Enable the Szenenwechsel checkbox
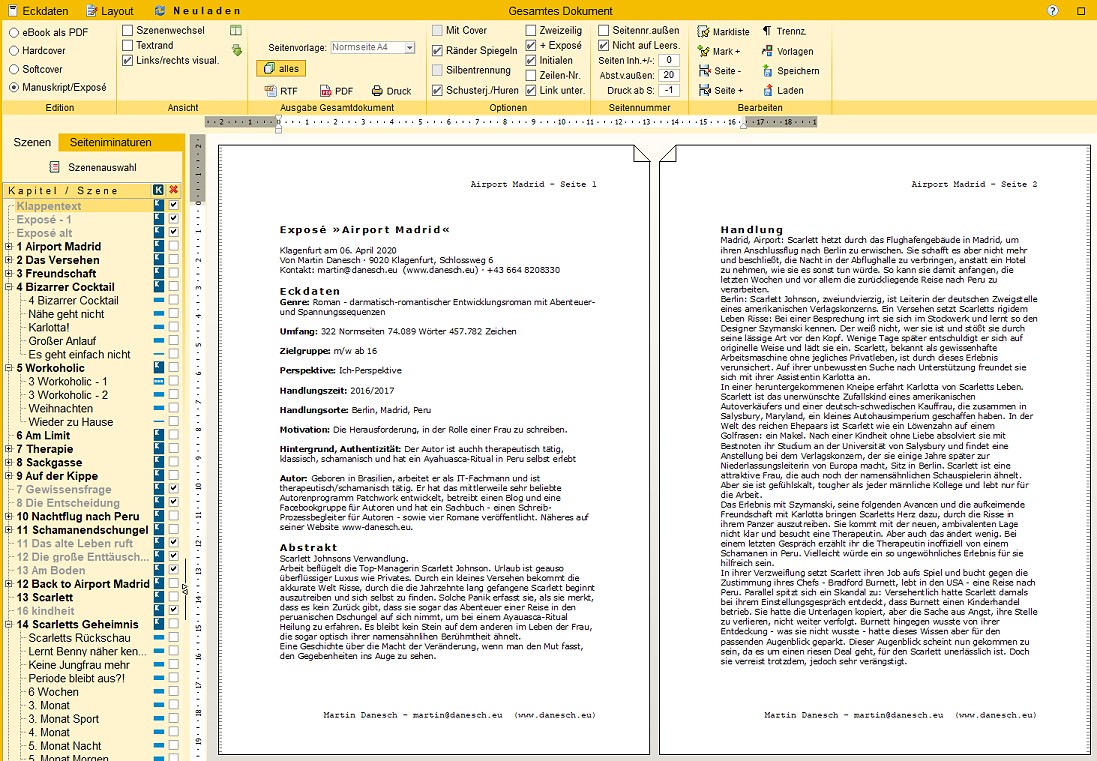This screenshot has height=761, width=1097. 127,30
